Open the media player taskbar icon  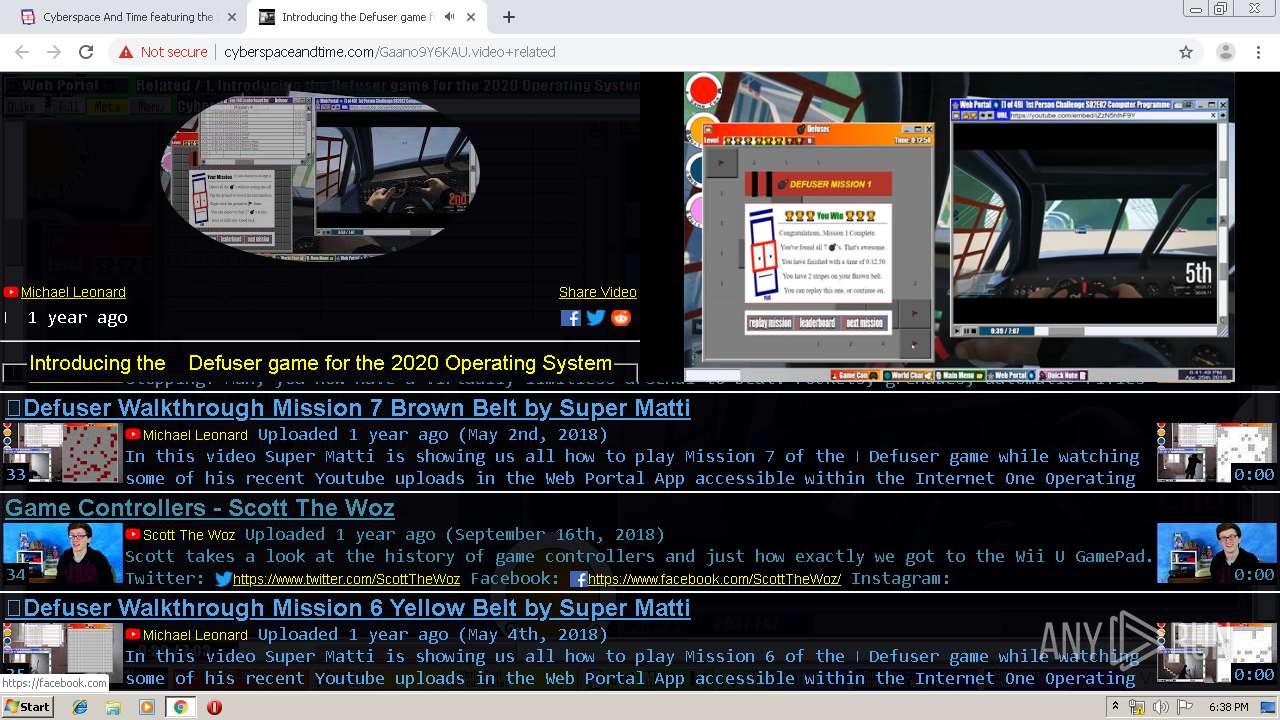147,707
